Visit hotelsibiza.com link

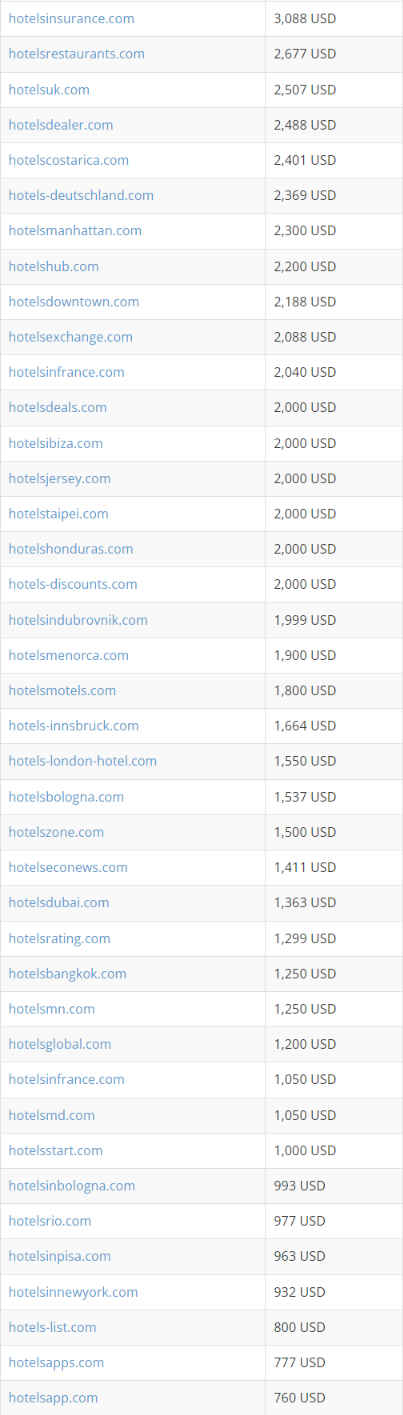(x=55, y=443)
